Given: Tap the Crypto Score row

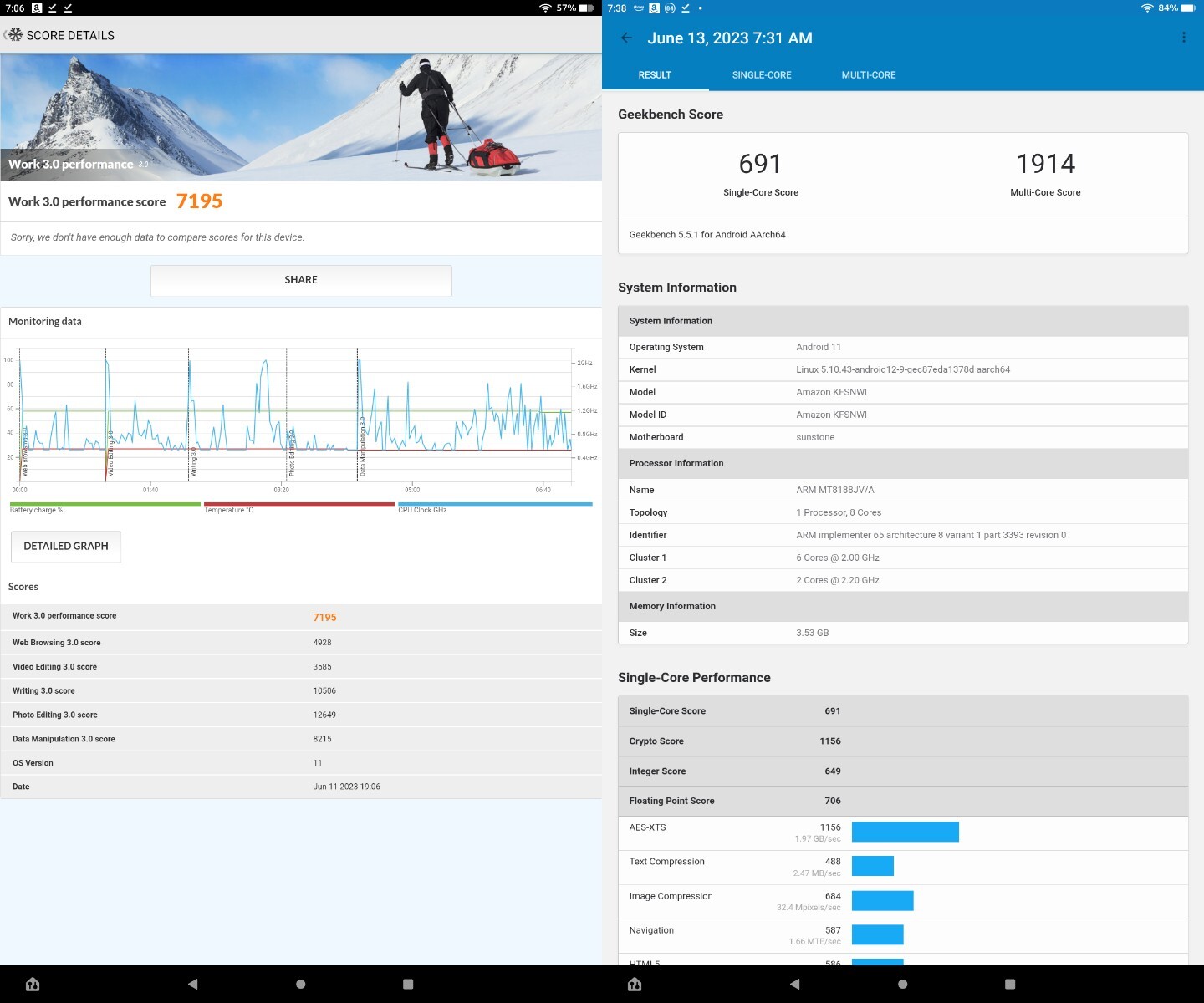Looking at the screenshot, I should [903, 741].
